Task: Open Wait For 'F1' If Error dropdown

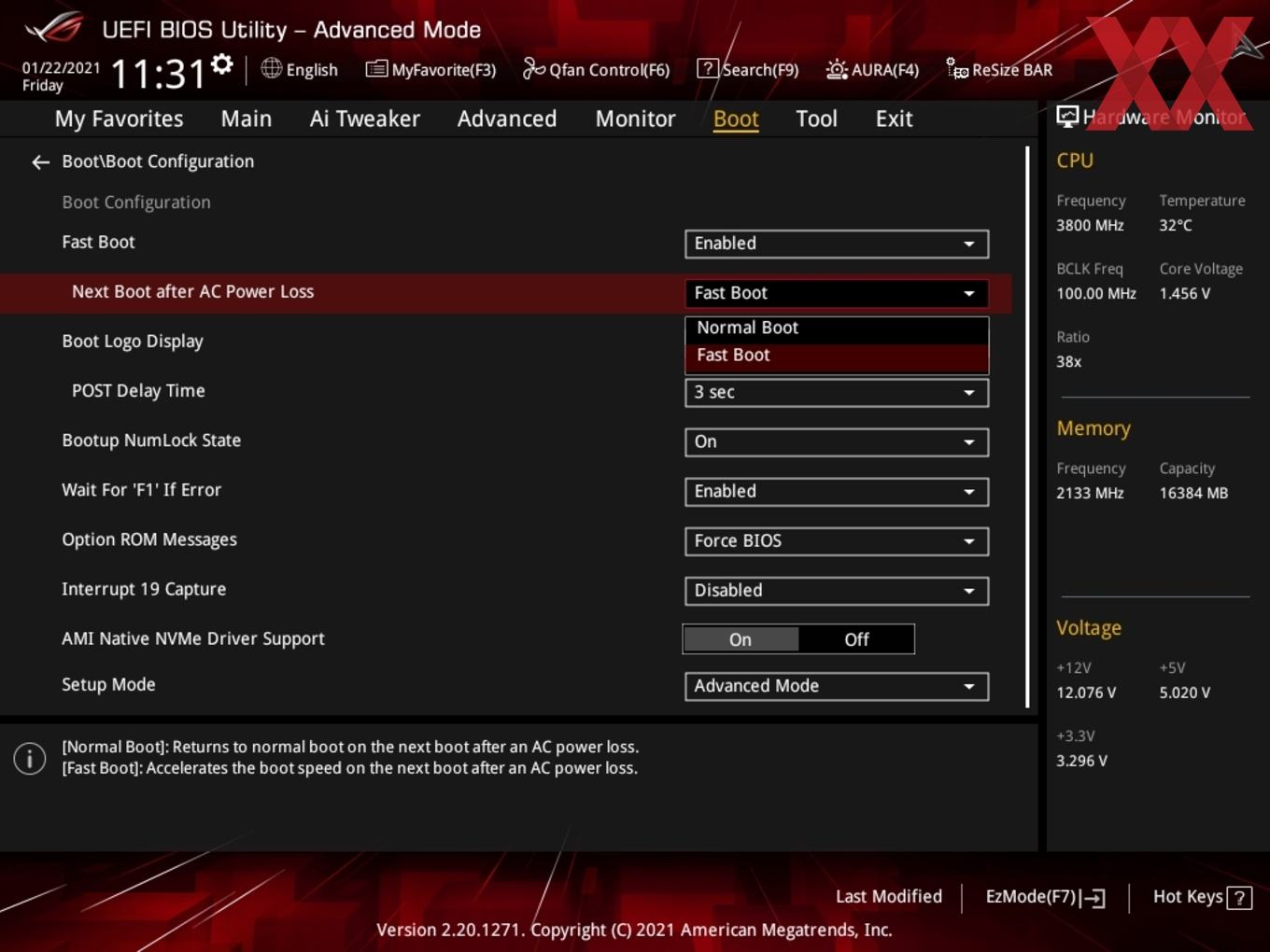Action: [837, 492]
